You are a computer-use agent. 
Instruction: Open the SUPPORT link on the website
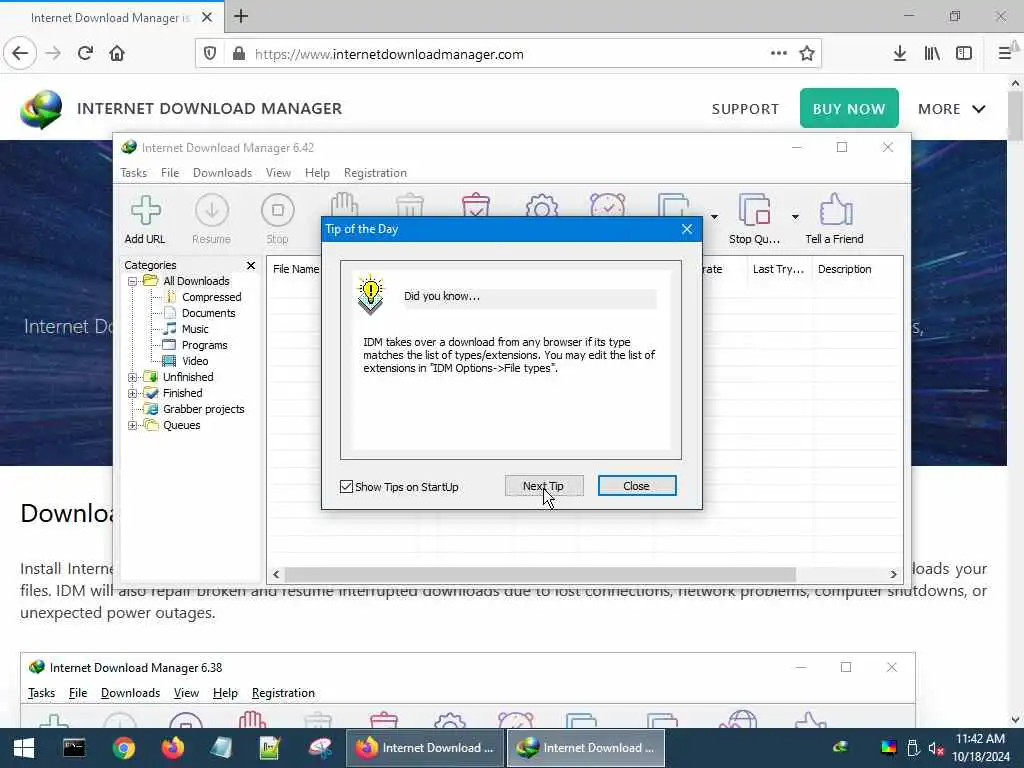click(745, 109)
